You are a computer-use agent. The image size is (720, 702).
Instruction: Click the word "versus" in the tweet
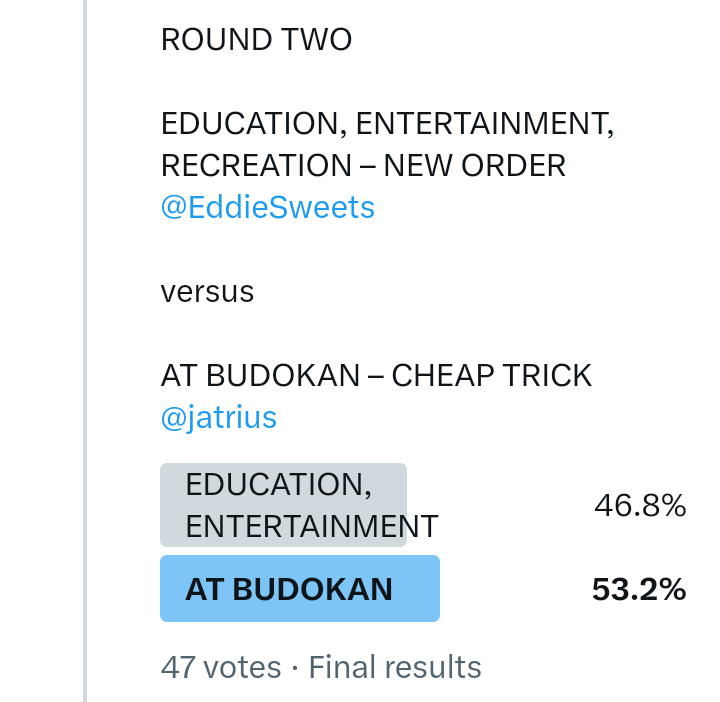click(x=207, y=292)
